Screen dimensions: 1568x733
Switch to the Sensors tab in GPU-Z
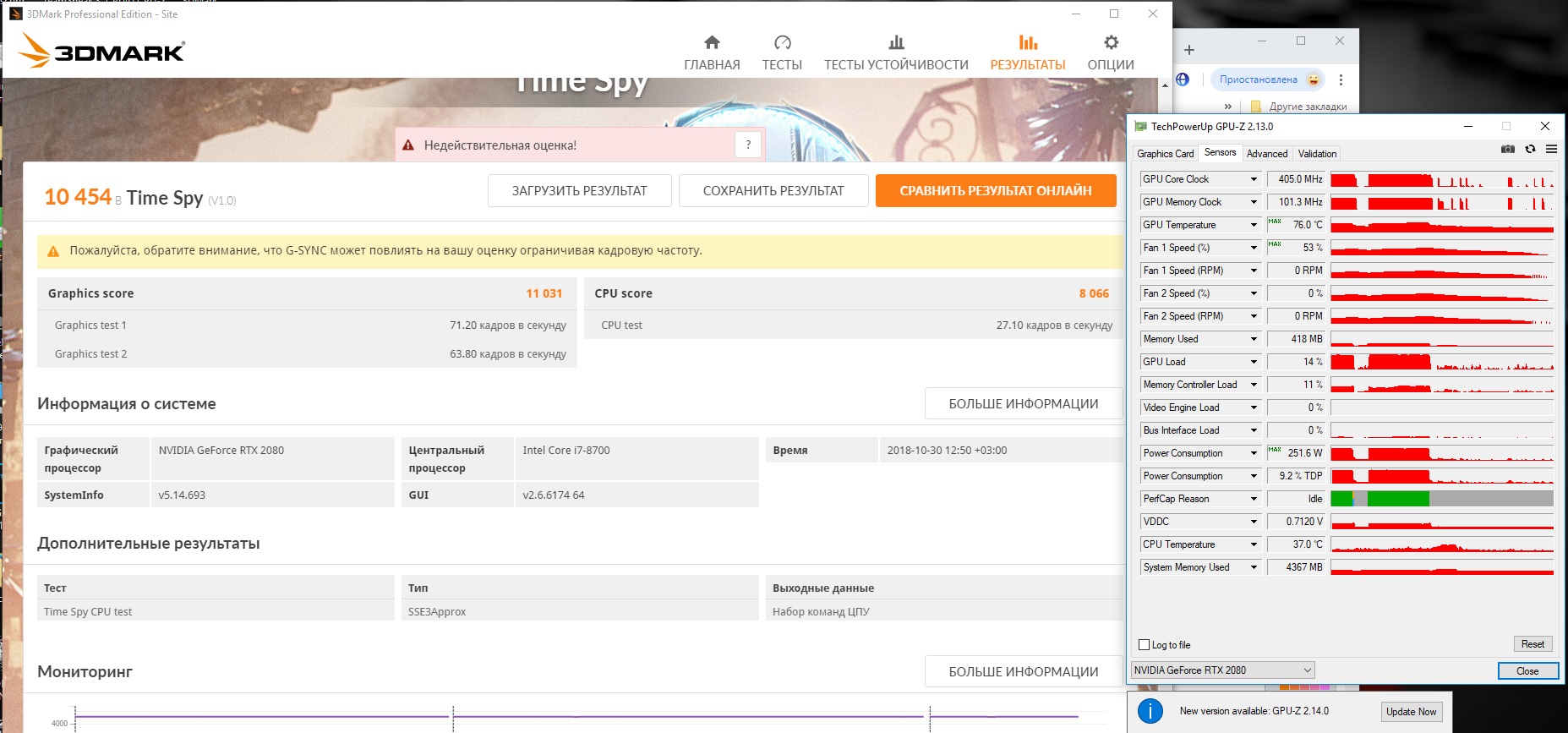point(1220,152)
